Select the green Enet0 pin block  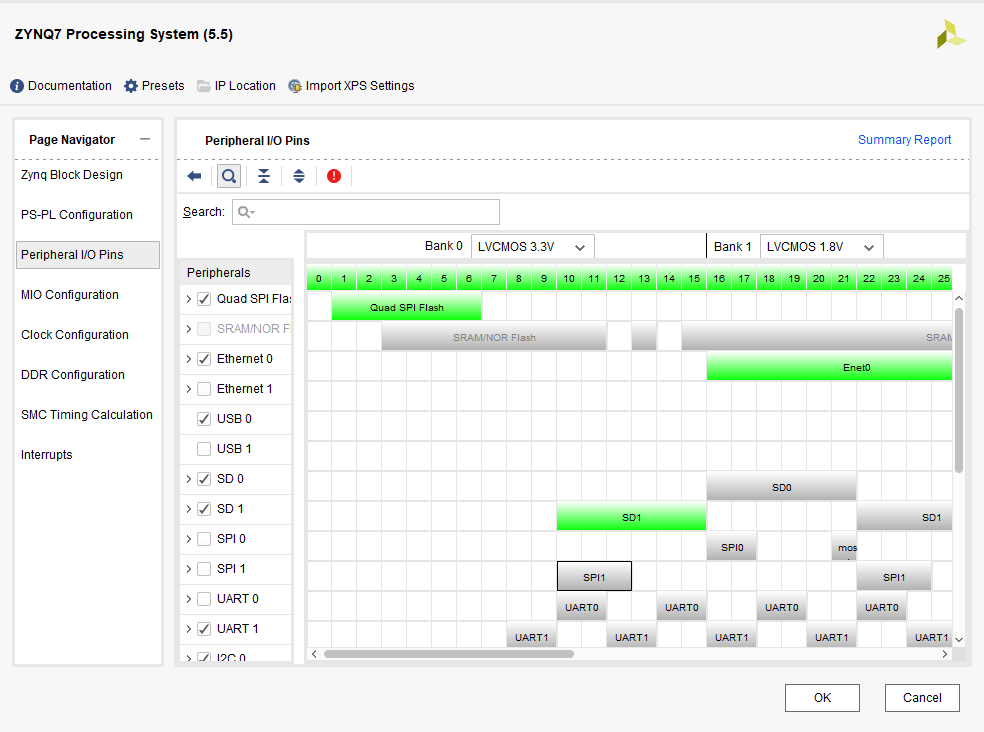coord(830,368)
